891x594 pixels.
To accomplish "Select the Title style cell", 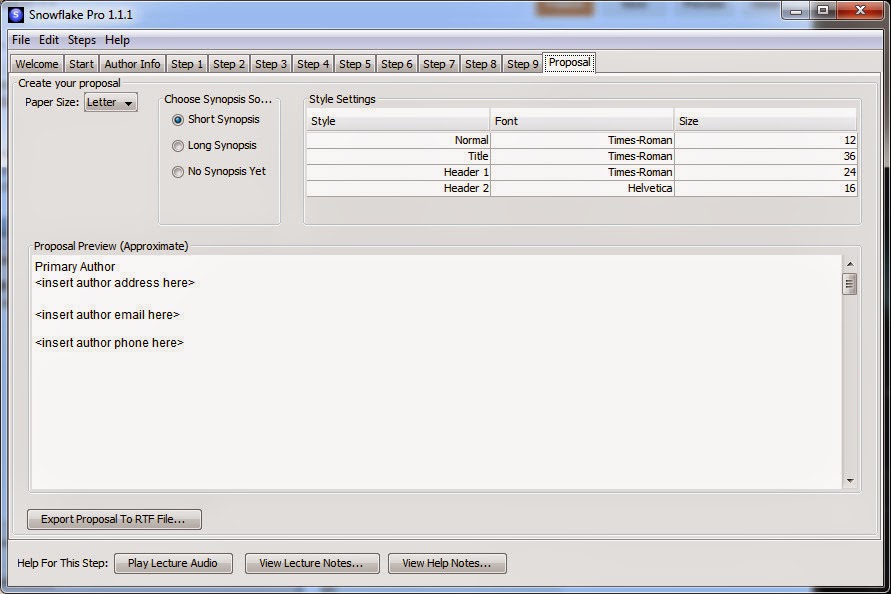I will pos(398,156).
